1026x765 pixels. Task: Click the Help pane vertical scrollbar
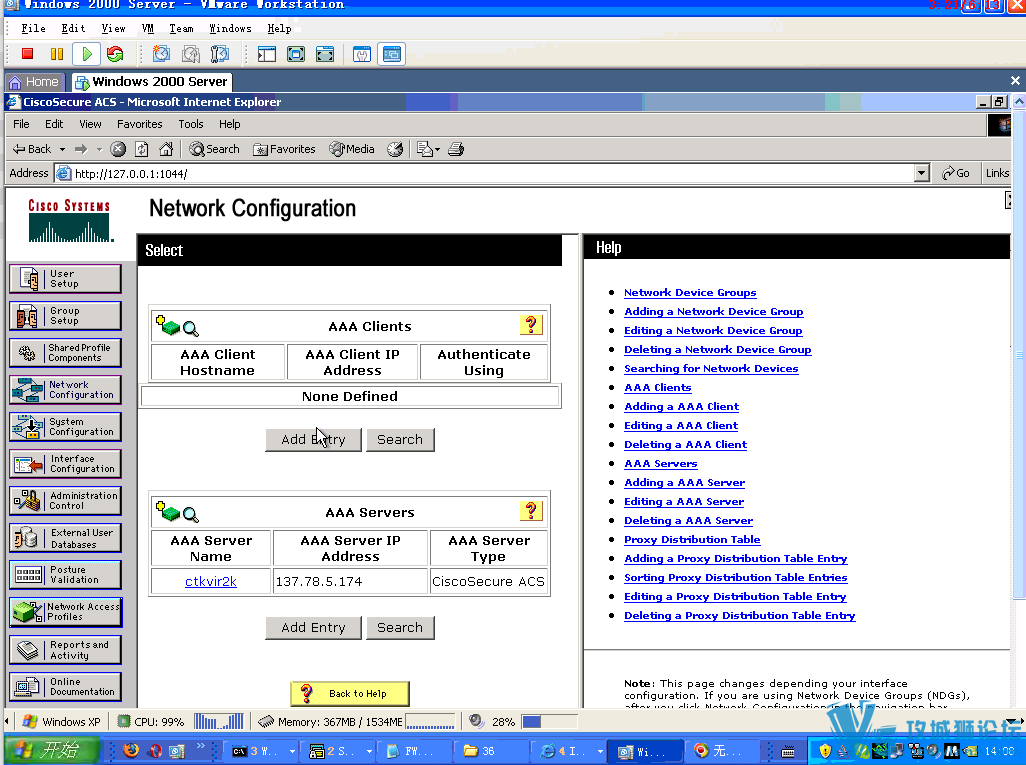(1019, 353)
